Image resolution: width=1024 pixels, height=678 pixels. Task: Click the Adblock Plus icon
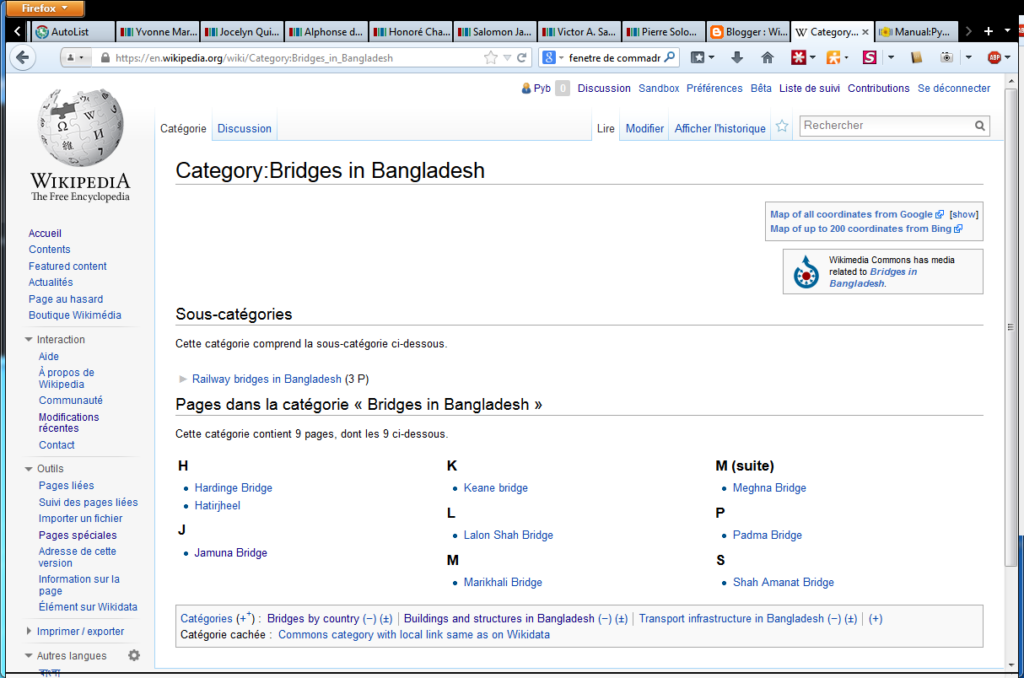[x=993, y=58]
